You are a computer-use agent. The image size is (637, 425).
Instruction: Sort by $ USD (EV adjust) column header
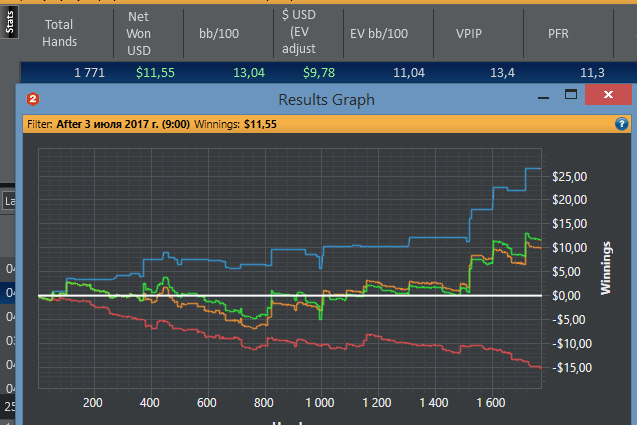(299, 32)
